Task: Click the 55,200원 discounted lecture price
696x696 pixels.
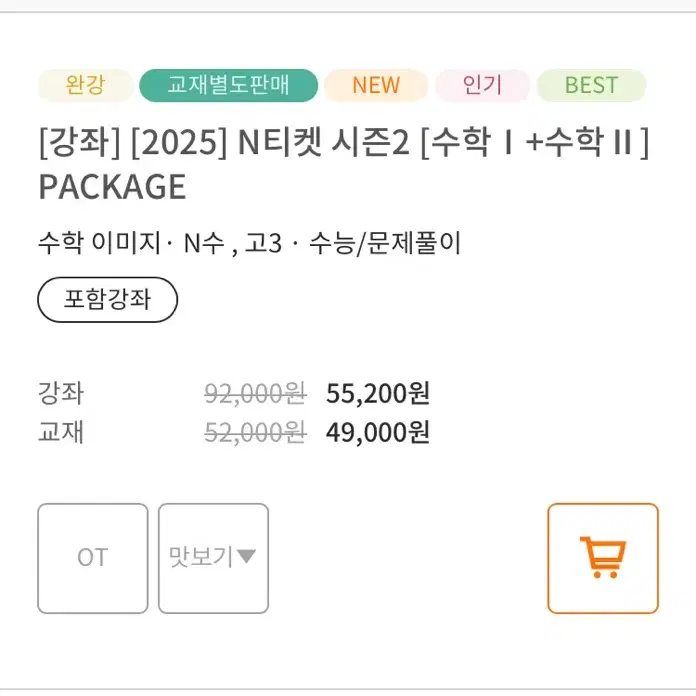Action: click(378, 393)
